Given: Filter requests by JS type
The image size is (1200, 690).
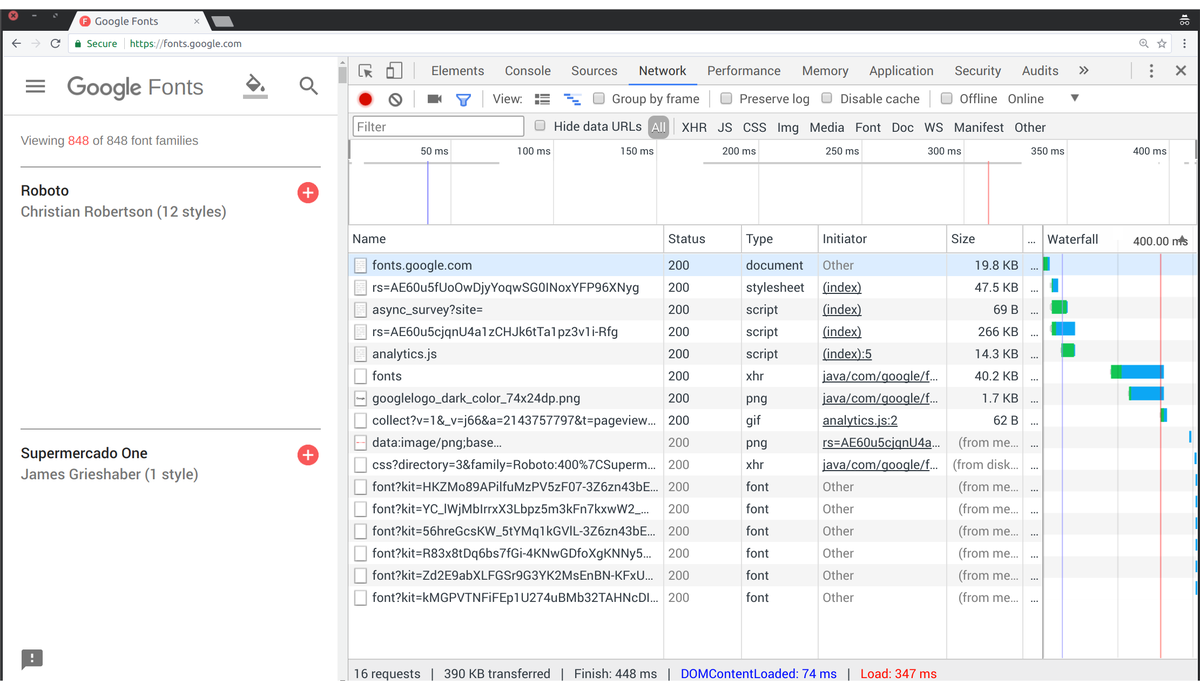Looking at the screenshot, I should tap(725, 127).
